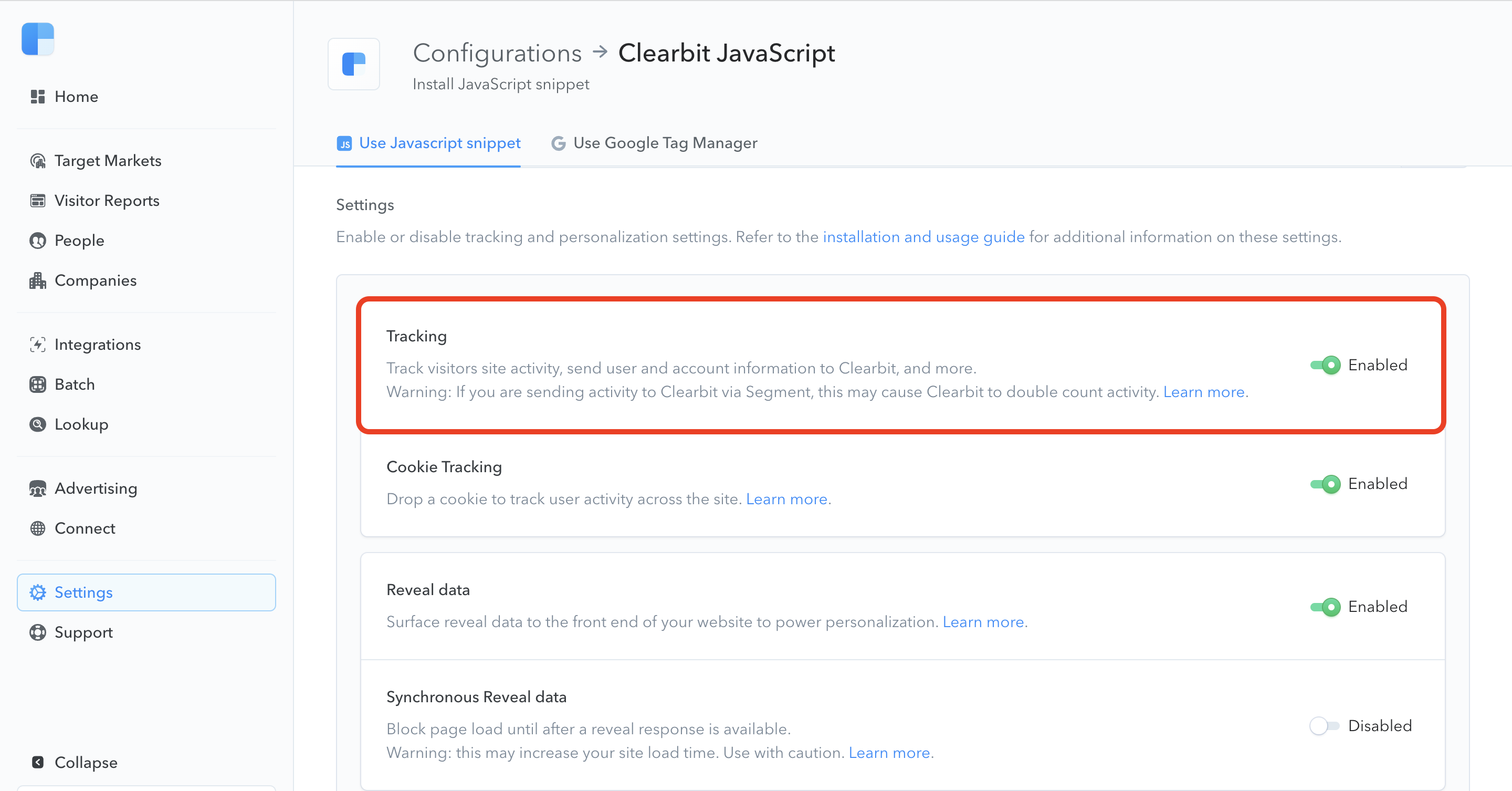Click the People globe icon

pos(38,240)
